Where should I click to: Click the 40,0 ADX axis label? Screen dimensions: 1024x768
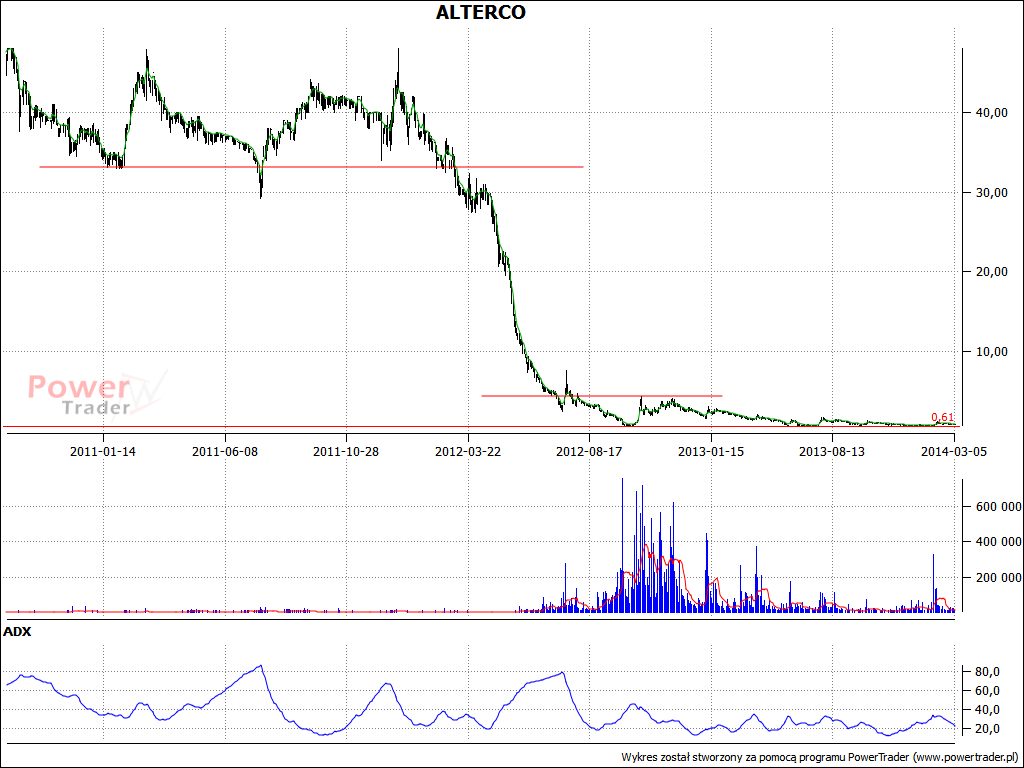pyautogui.click(x=989, y=709)
